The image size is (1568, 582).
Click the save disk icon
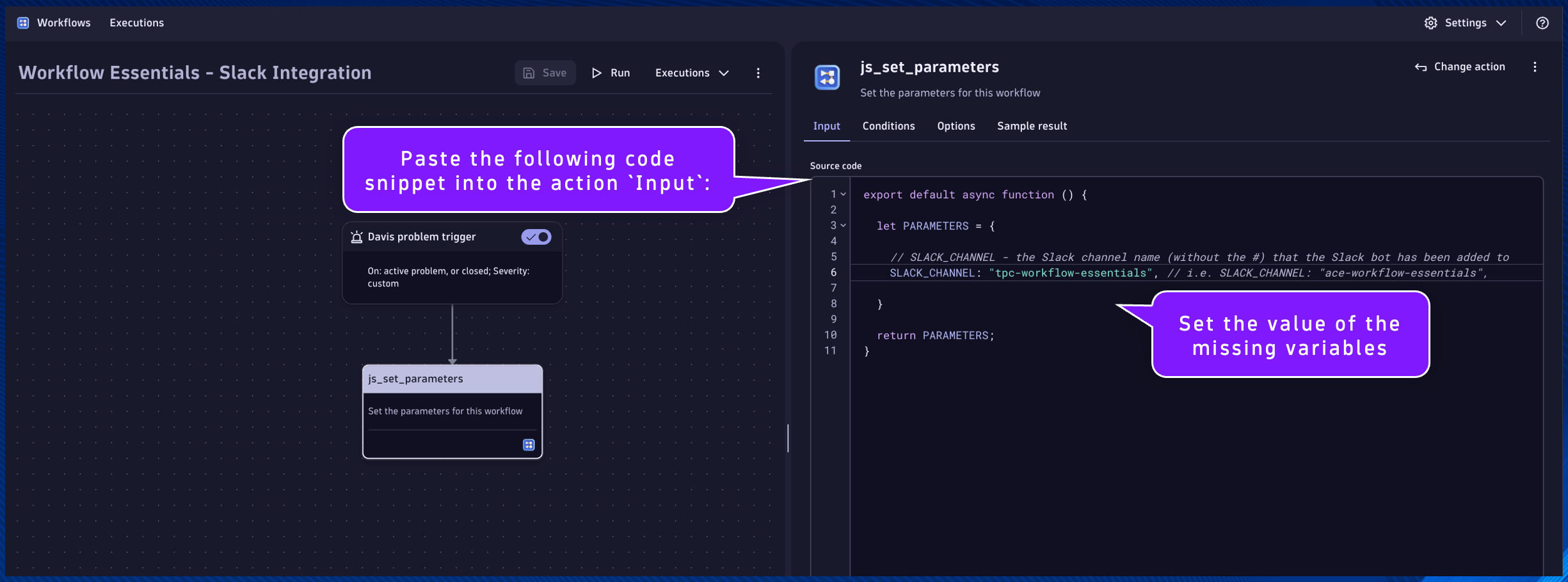(x=529, y=73)
